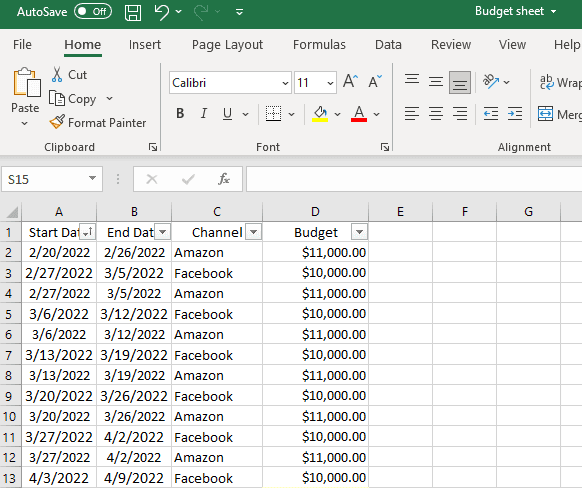Toggle Bold formatting
Image resolution: width=582 pixels, height=488 pixels.
point(180,114)
